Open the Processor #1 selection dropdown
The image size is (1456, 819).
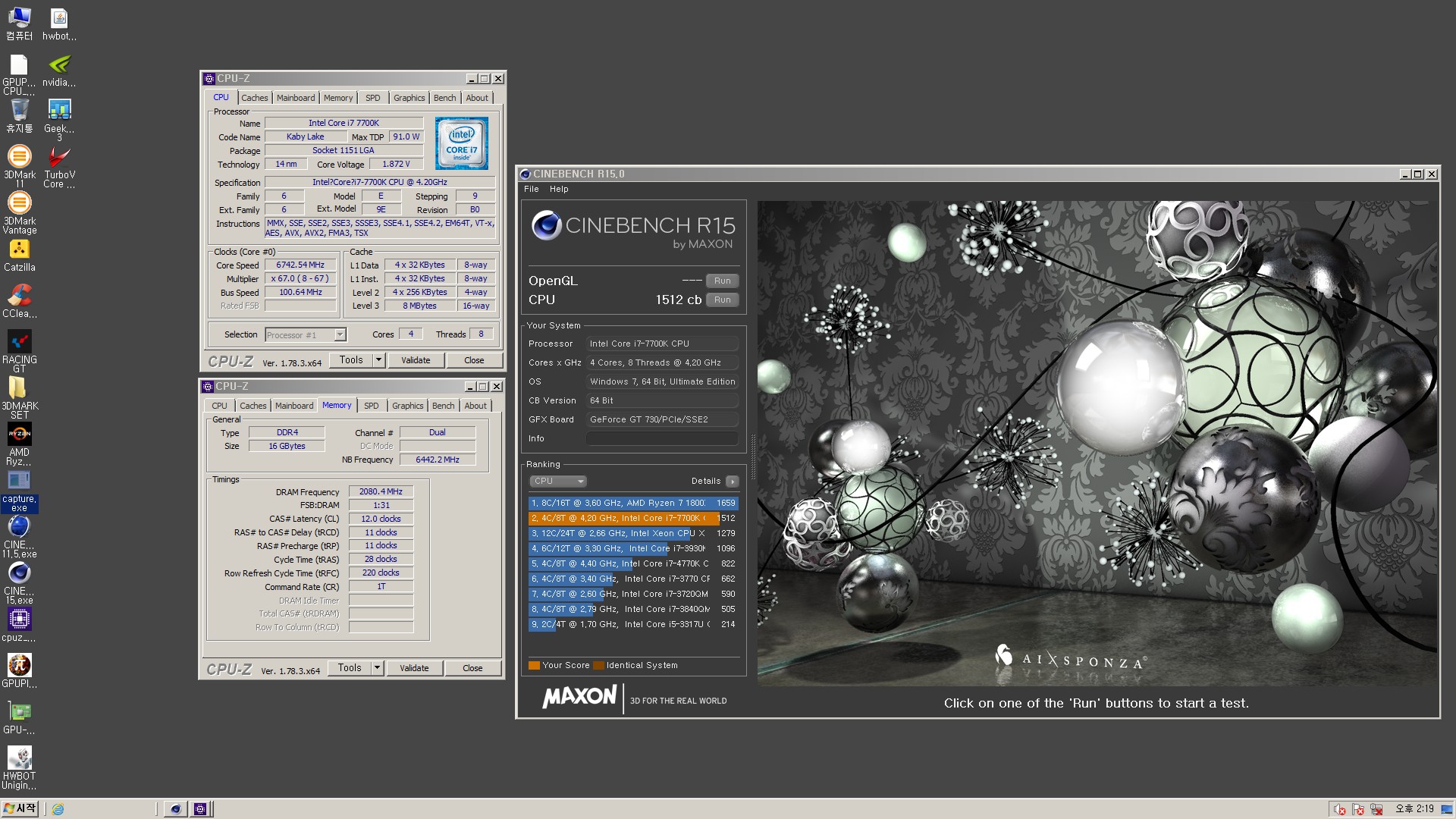click(x=306, y=334)
